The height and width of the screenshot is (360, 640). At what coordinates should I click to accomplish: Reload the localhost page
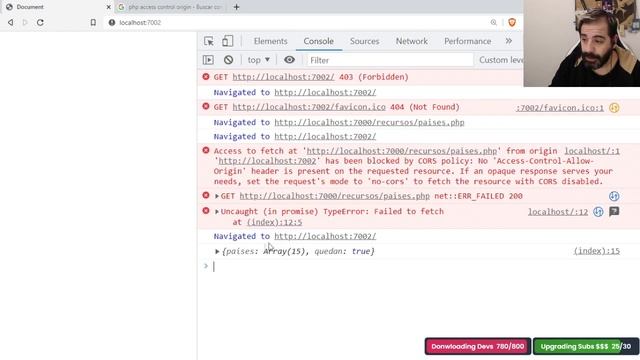[40, 22]
